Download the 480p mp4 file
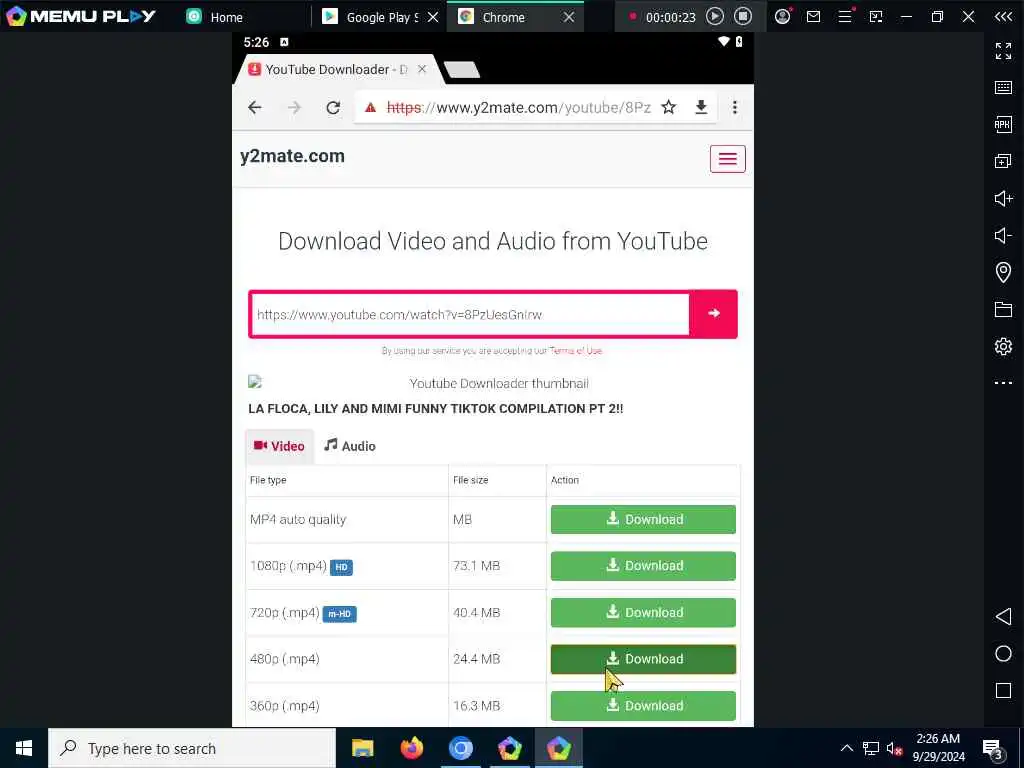The image size is (1024, 768). (643, 659)
